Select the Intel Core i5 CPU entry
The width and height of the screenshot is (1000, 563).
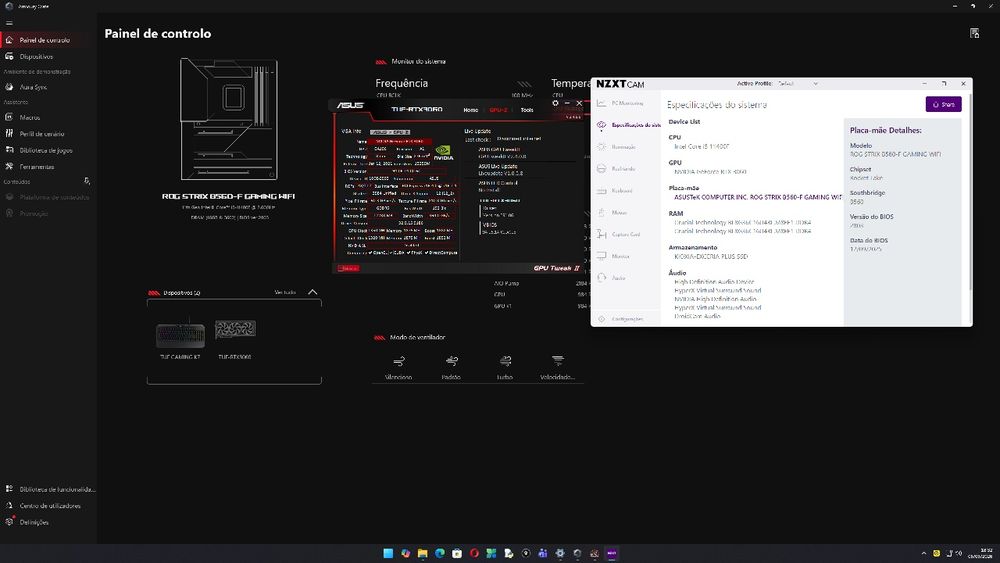[702, 147]
